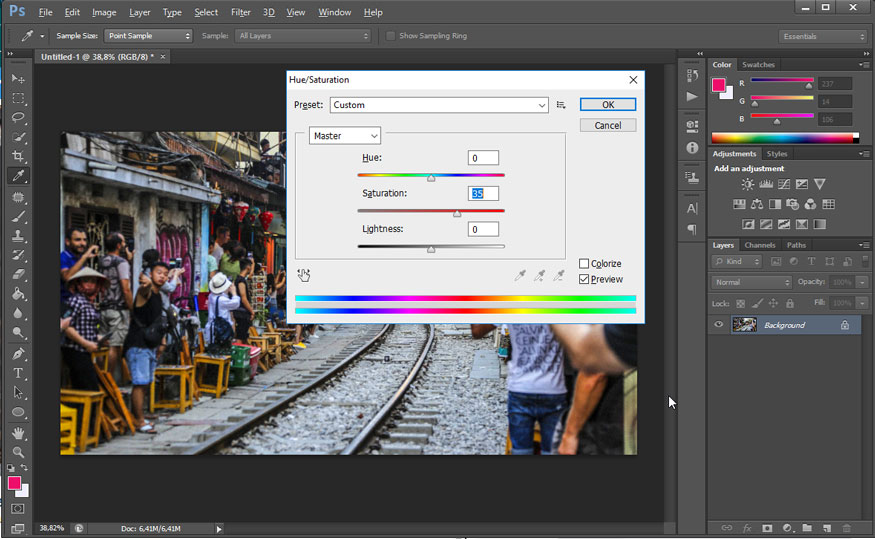Click the Saturation slider handle

(x=457, y=213)
